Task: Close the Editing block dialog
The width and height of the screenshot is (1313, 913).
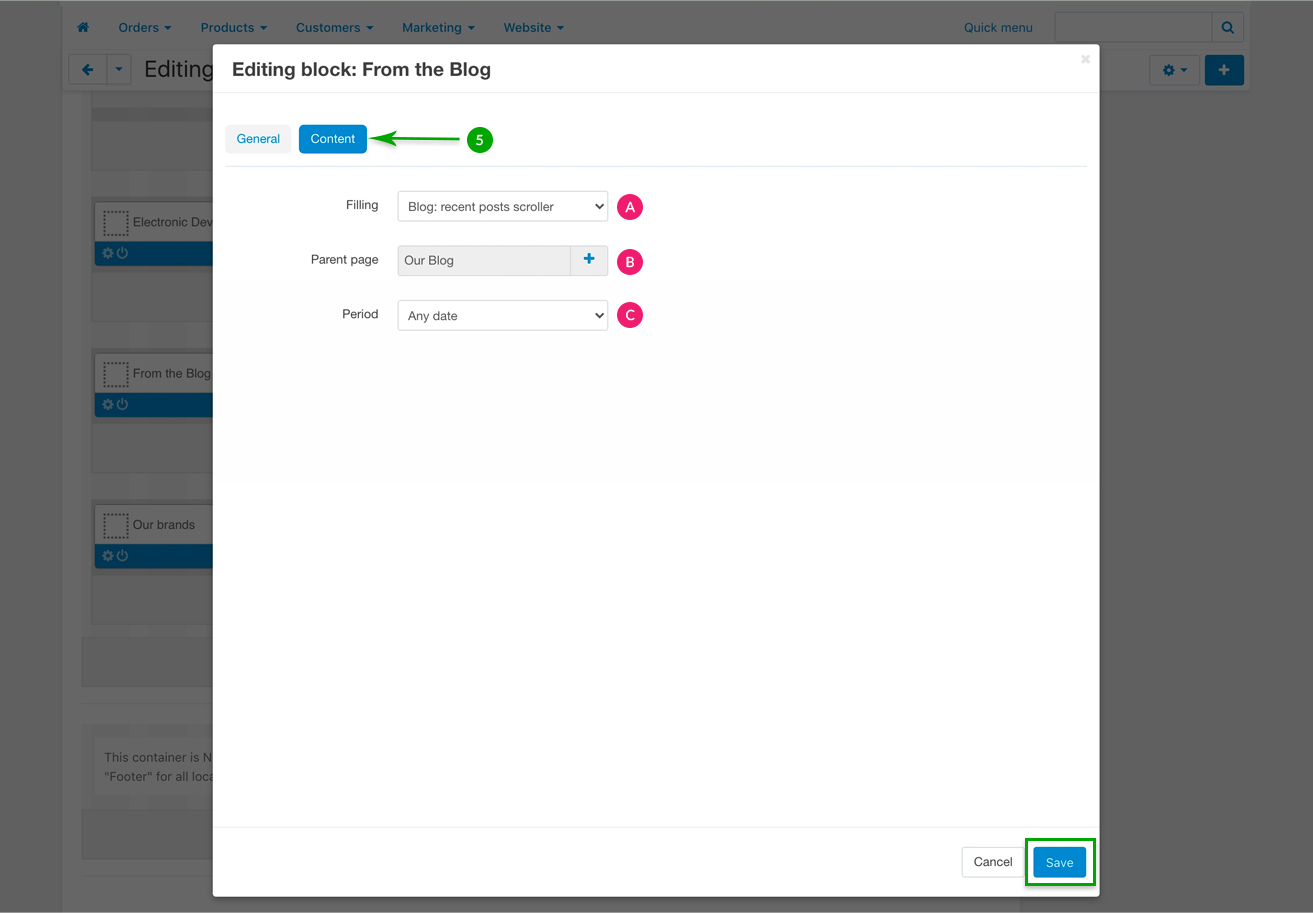Action: [1085, 60]
